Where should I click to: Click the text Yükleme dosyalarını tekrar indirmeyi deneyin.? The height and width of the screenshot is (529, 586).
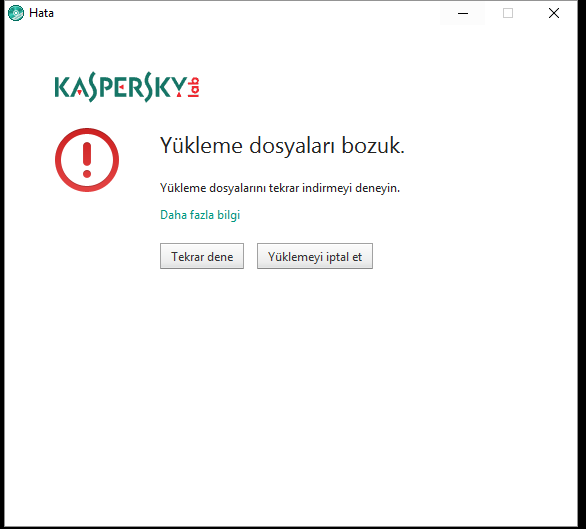(x=280, y=188)
